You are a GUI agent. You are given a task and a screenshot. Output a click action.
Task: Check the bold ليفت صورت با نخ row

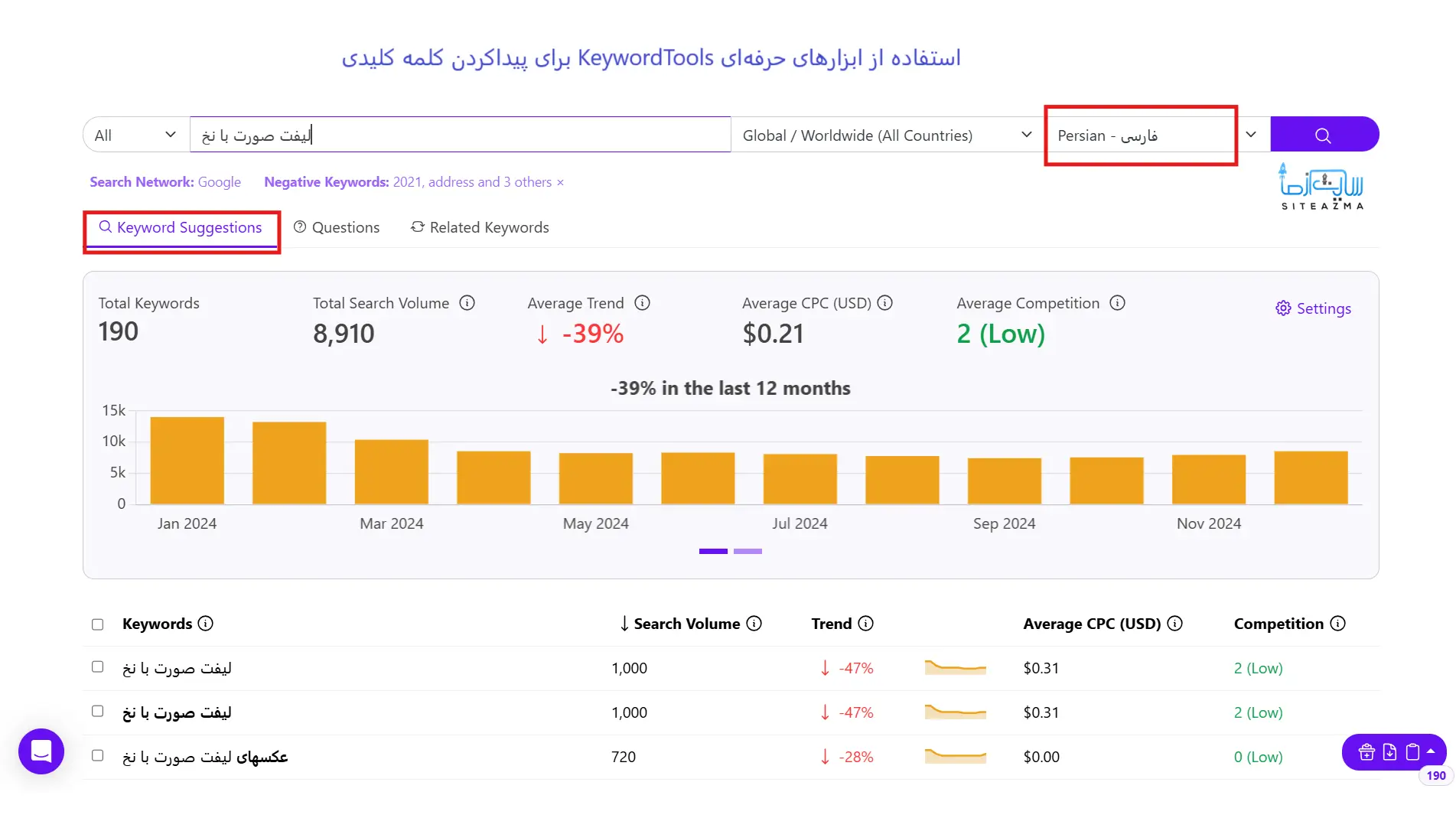[97, 711]
